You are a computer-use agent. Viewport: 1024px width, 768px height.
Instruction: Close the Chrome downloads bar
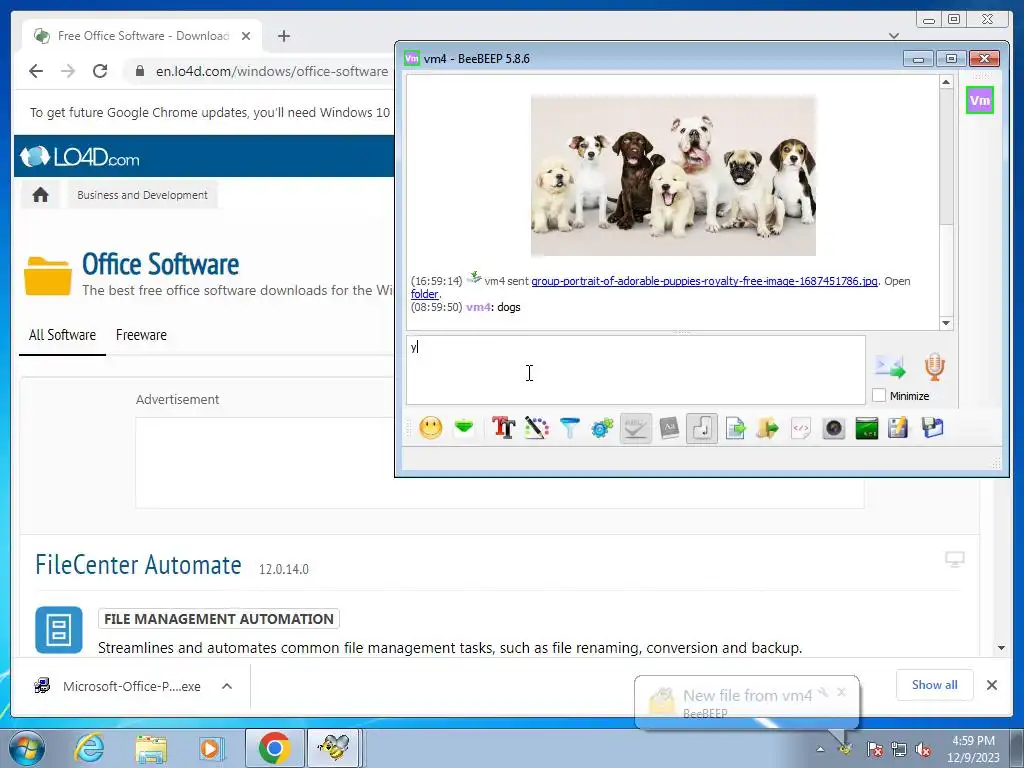click(x=991, y=685)
